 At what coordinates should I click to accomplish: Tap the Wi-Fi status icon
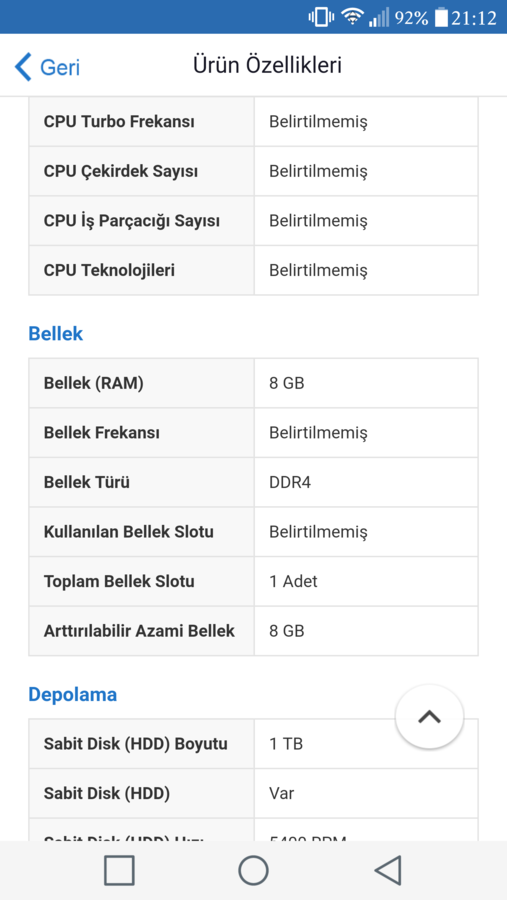tap(351, 17)
